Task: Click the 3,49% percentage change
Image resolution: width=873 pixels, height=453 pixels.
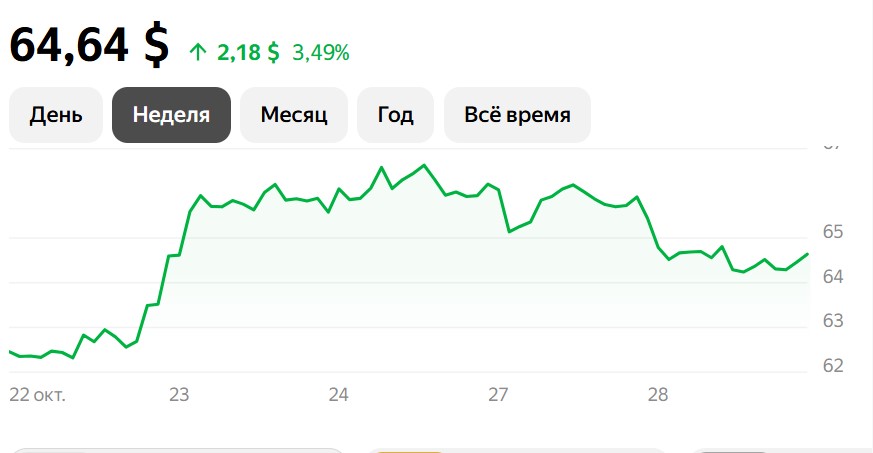Action: (320, 53)
